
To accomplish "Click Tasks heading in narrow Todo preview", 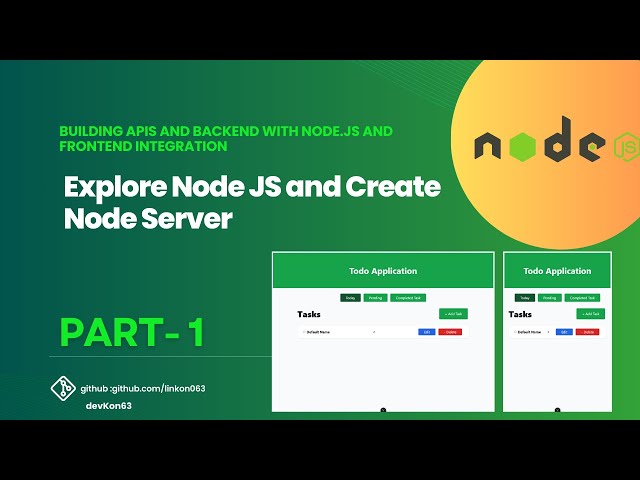I will 520,314.
